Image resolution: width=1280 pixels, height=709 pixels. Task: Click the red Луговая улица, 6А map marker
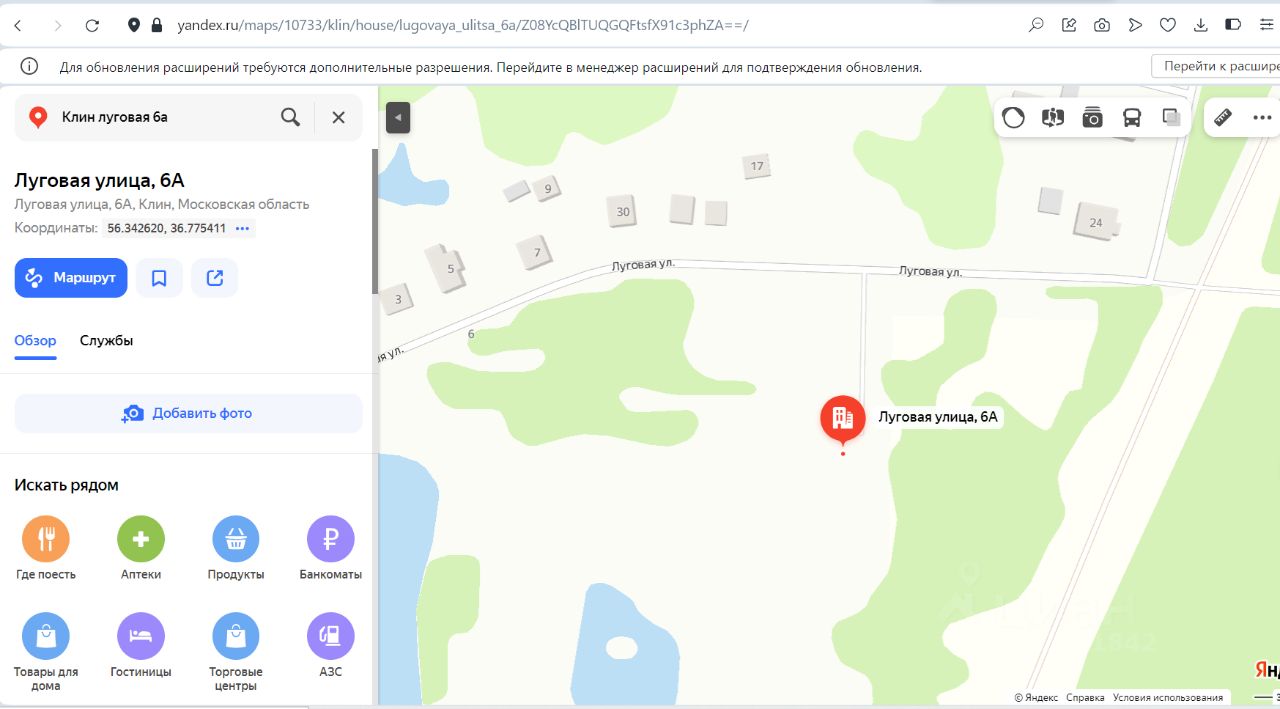pyautogui.click(x=843, y=420)
